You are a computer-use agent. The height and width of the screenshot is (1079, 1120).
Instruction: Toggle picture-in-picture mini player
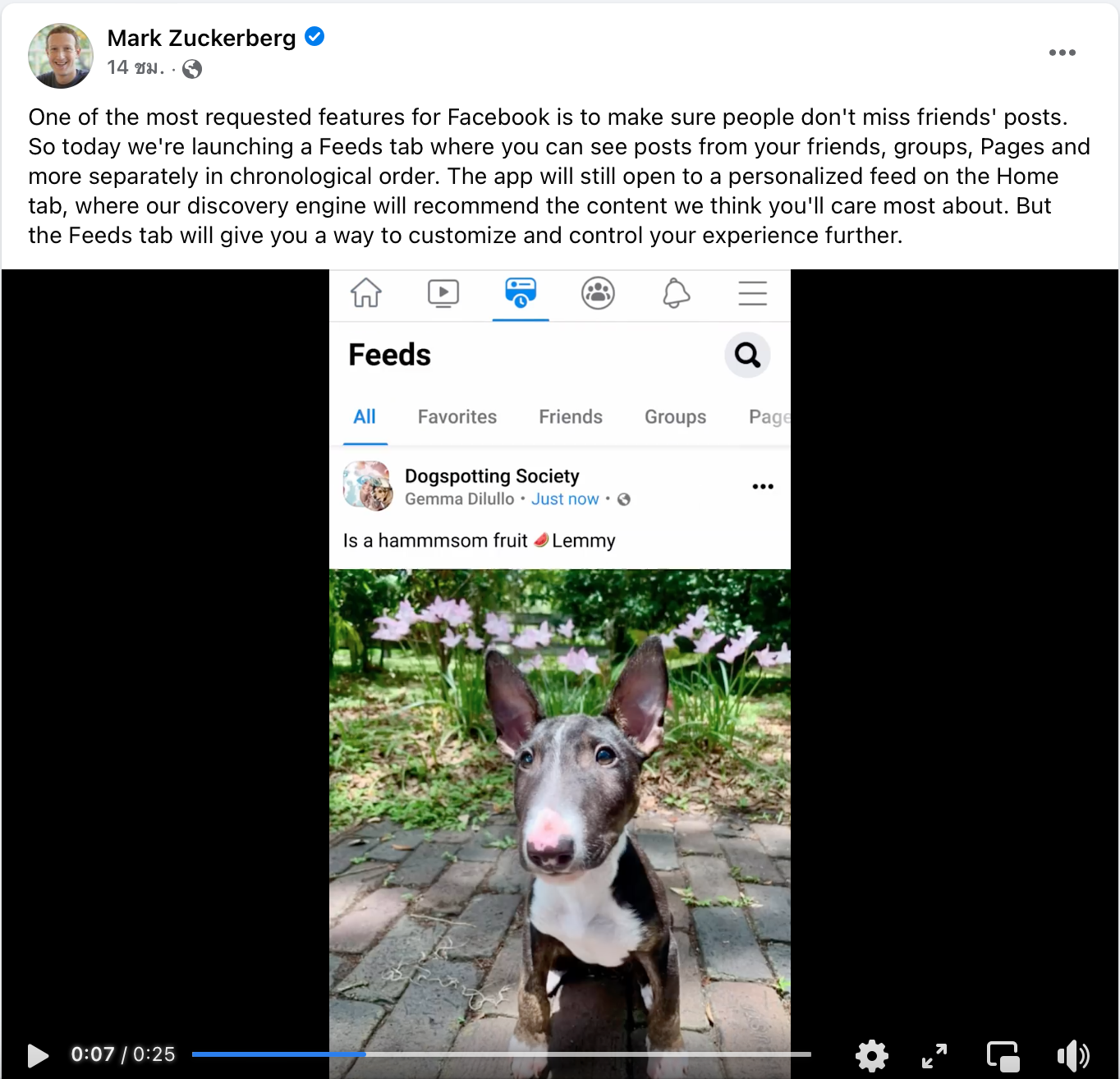click(1003, 1056)
